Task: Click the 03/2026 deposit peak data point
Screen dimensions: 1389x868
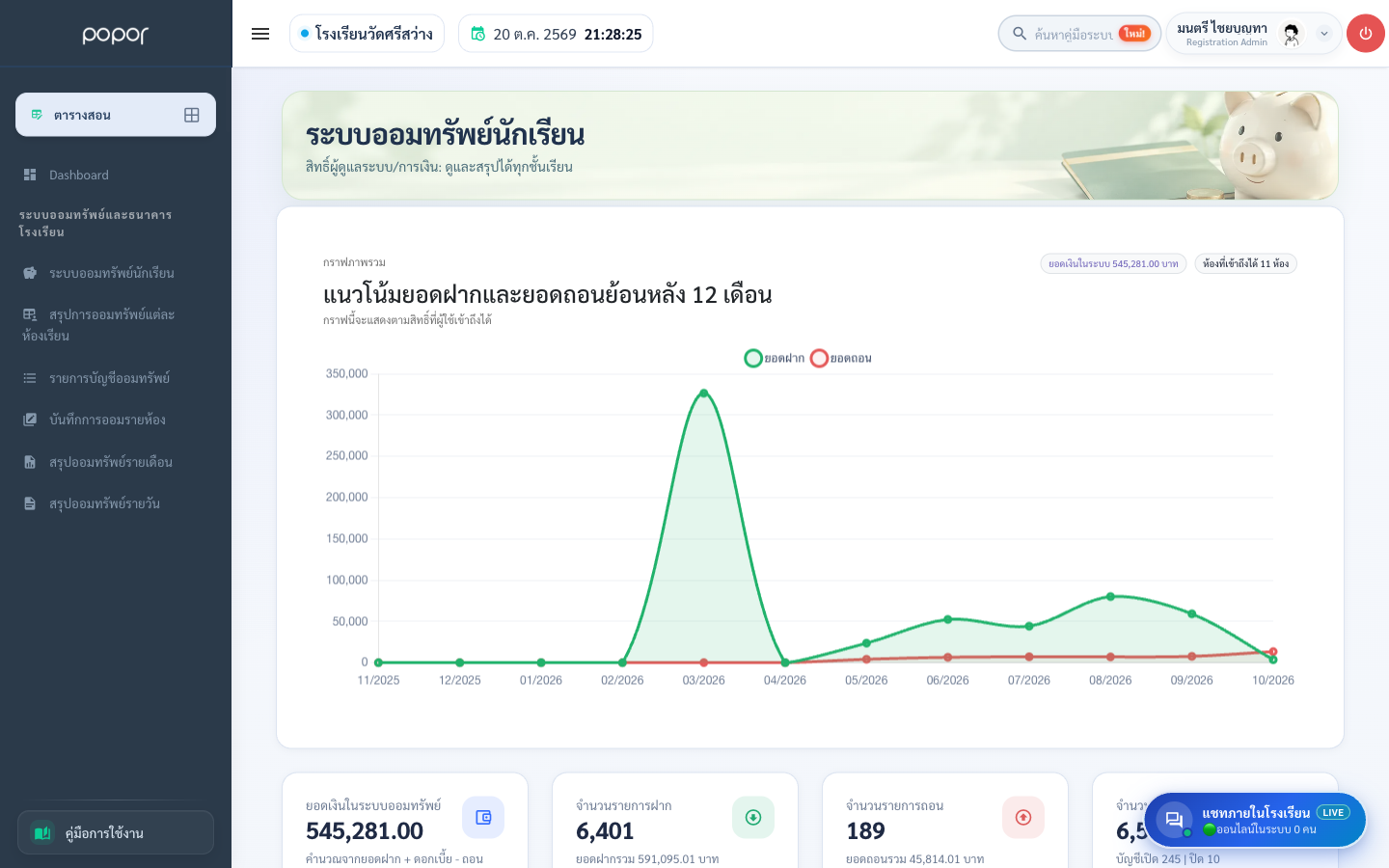Action: pyautogui.click(x=704, y=393)
